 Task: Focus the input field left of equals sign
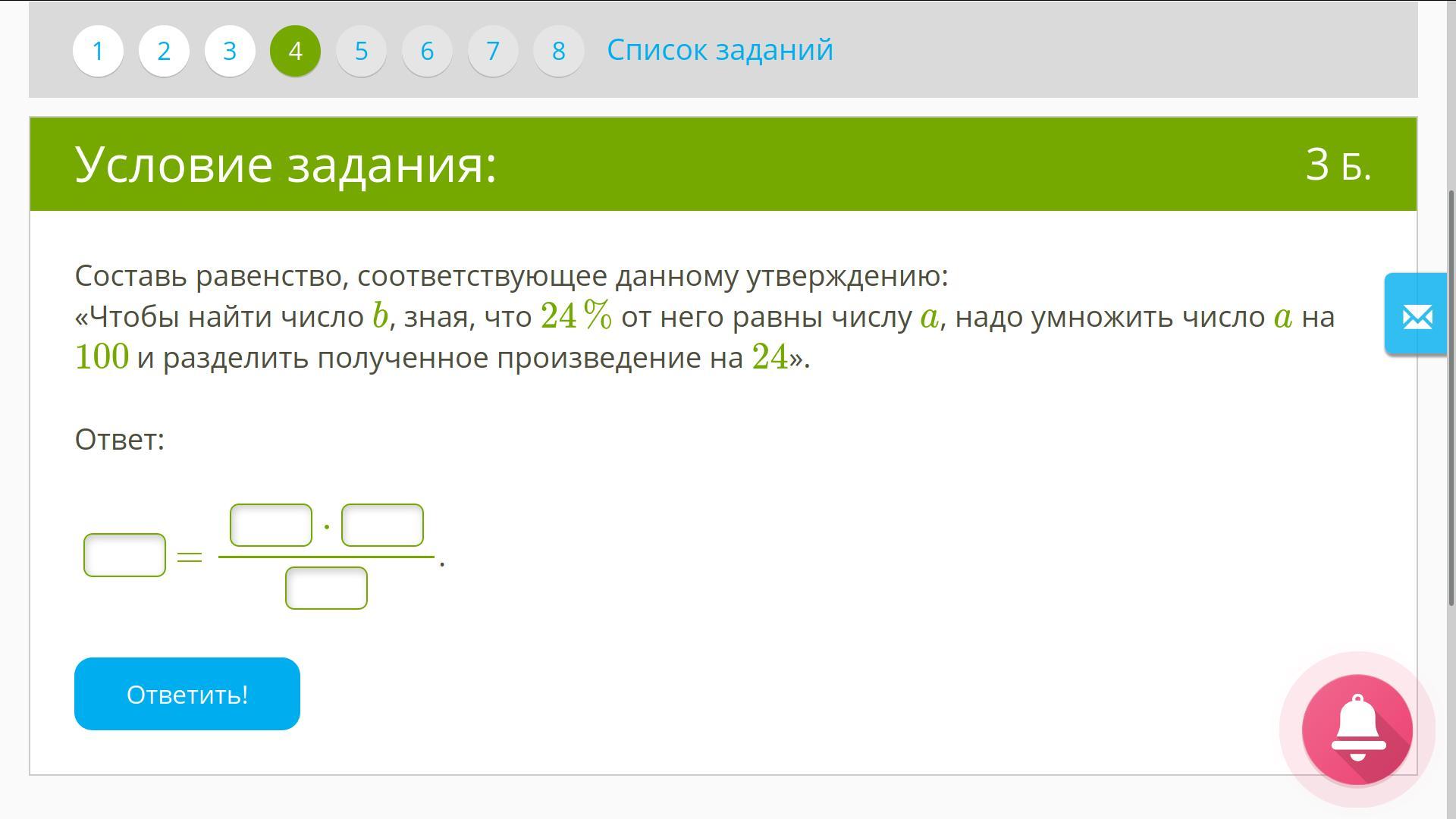(x=124, y=555)
